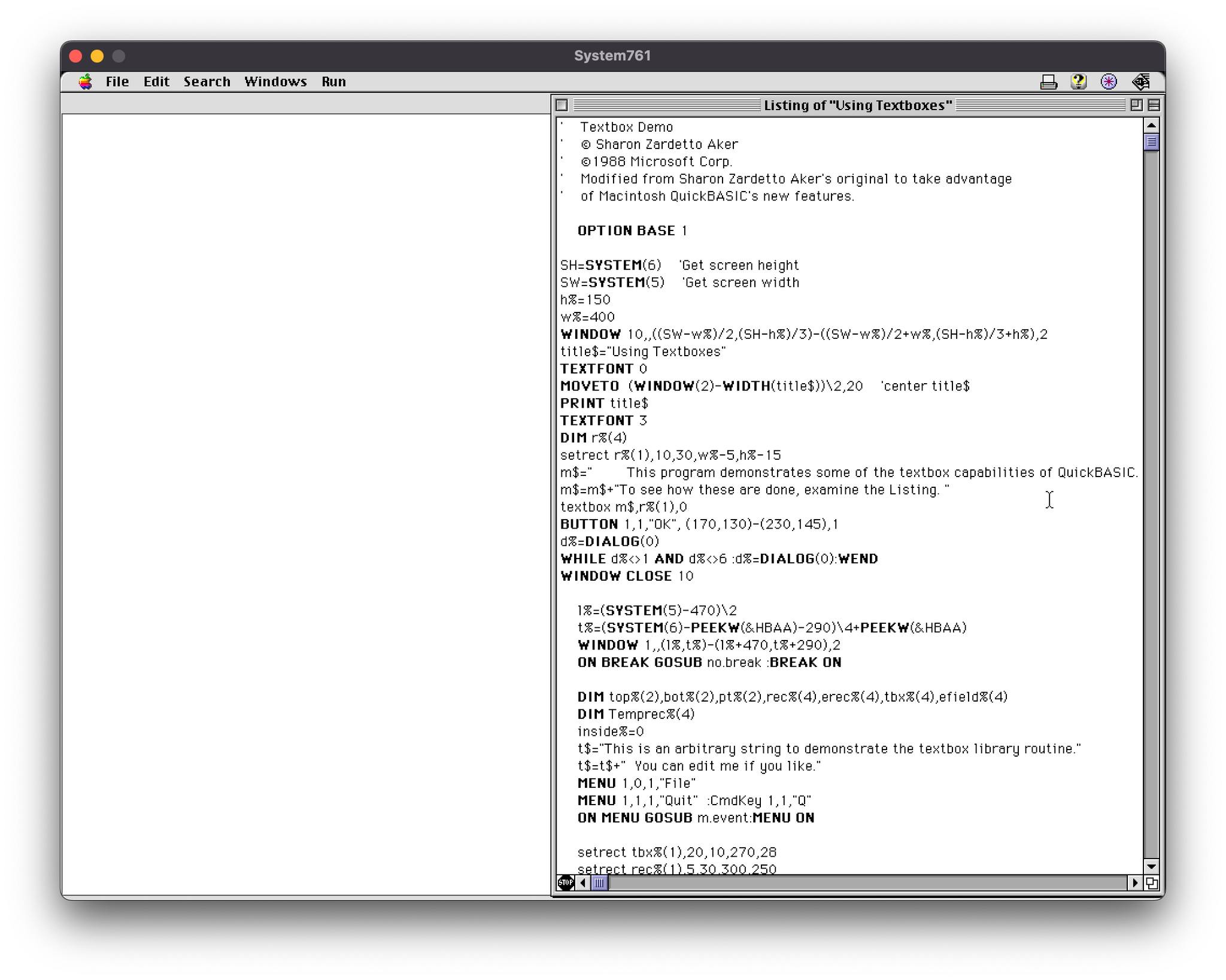Open the File menu
Image resolution: width=1226 pixels, height=980 pixels.
(117, 81)
